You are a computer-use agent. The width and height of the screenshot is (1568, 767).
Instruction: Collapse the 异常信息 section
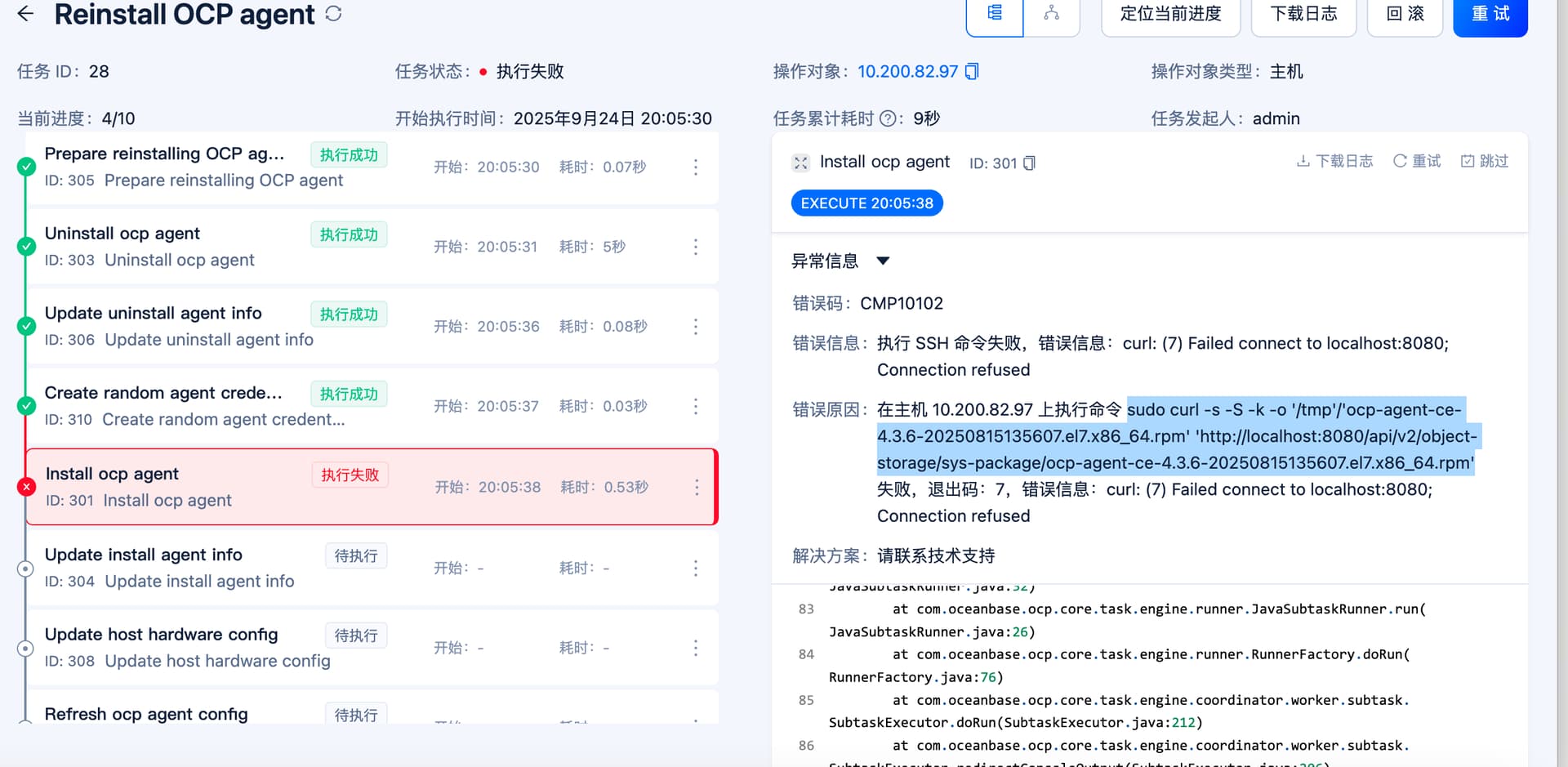coord(883,261)
